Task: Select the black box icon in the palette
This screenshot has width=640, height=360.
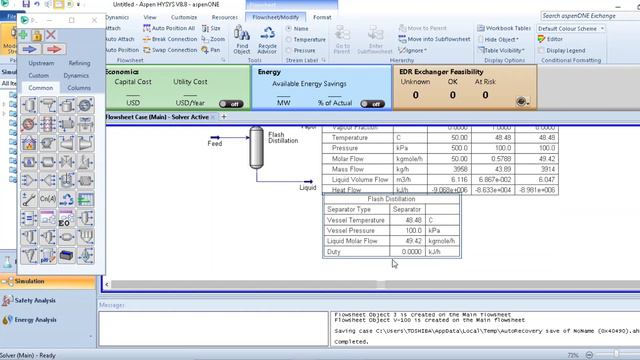Action: point(67,256)
